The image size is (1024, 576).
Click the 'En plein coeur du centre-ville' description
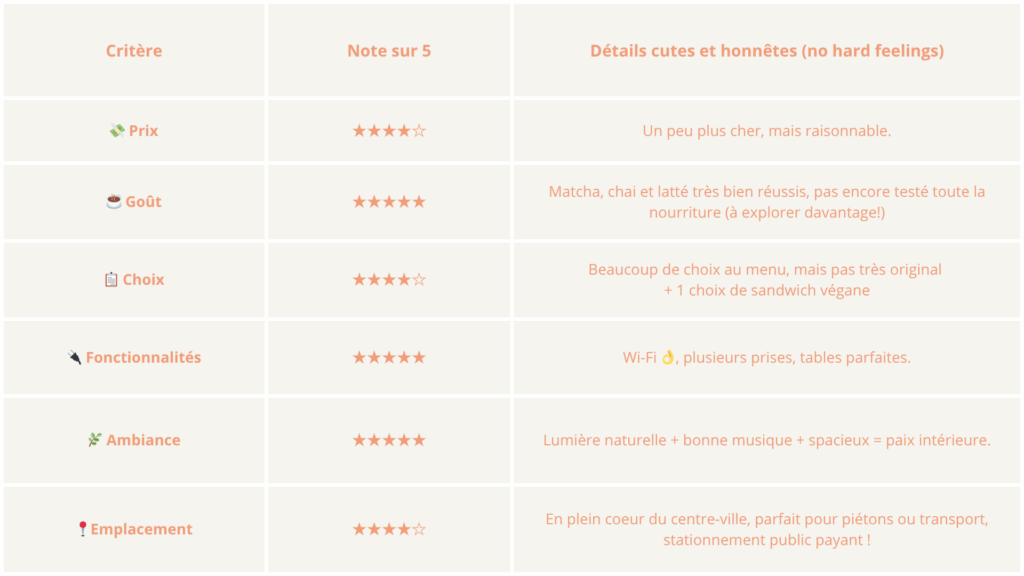pos(767,529)
